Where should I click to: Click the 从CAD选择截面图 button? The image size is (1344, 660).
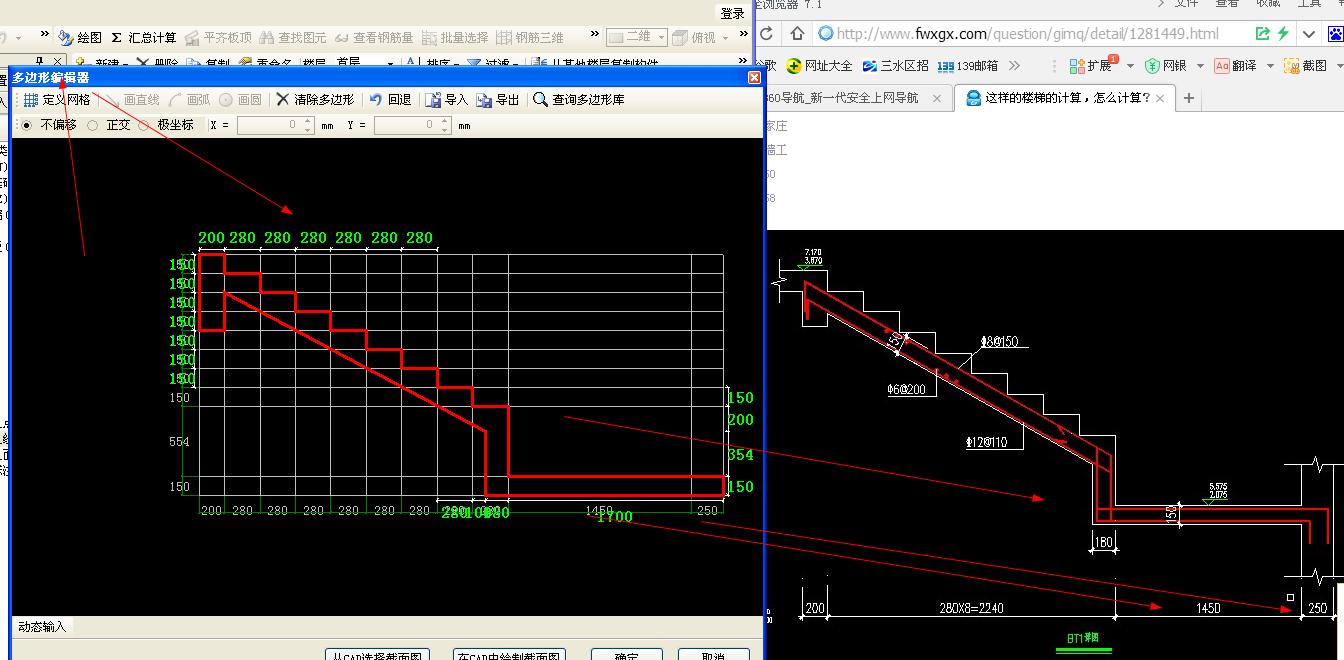[378, 657]
